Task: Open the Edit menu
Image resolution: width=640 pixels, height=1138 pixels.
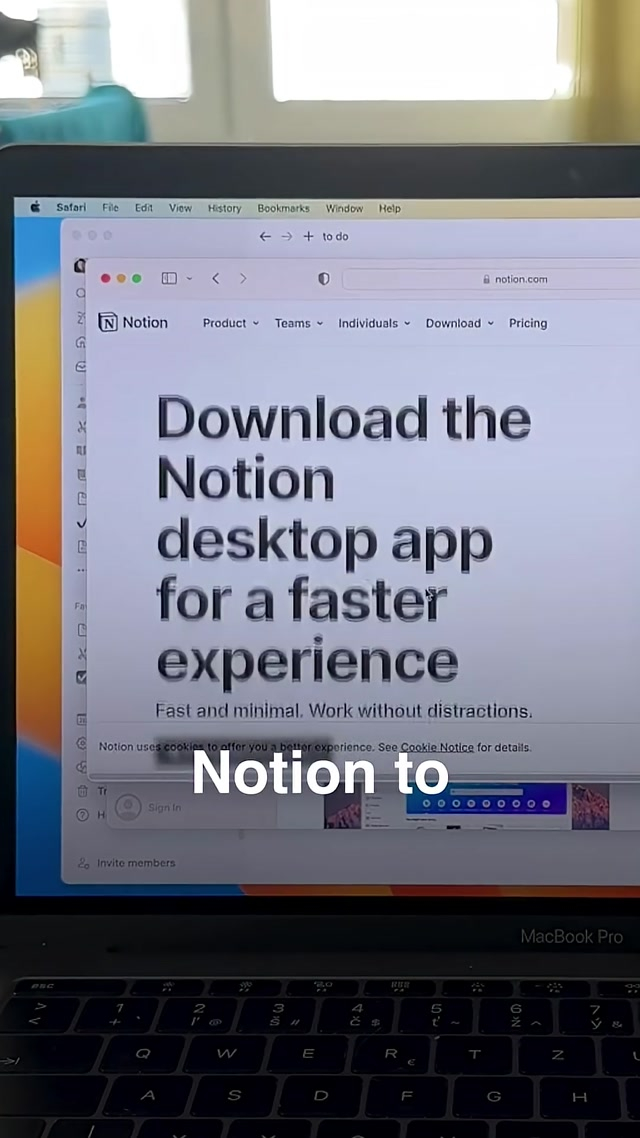Action: point(144,208)
